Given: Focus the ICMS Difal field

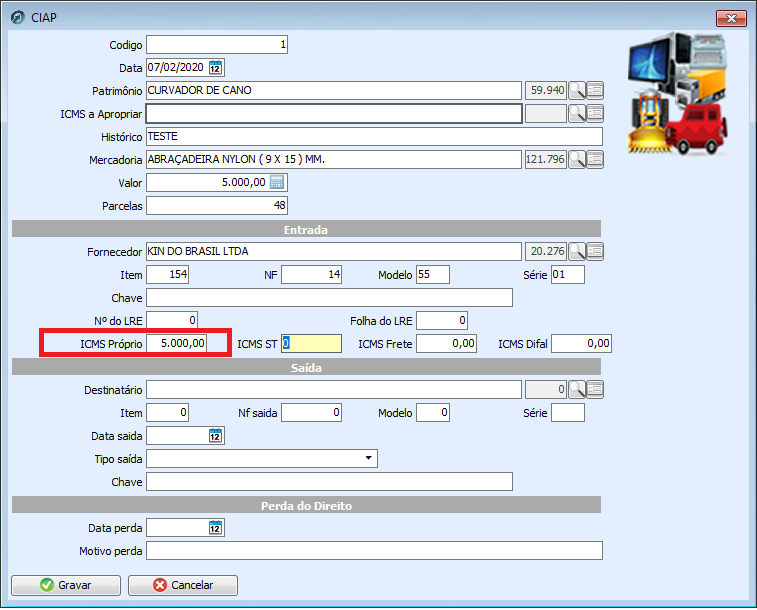Looking at the screenshot, I should tap(582, 344).
